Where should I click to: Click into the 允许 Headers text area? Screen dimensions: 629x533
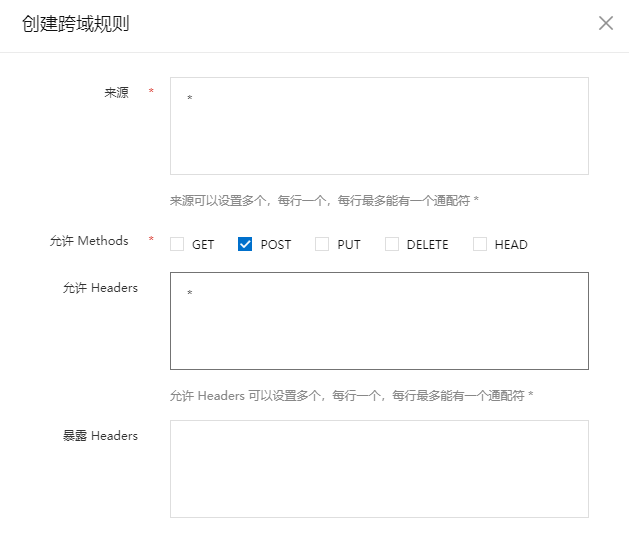pyautogui.click(x=379, y=321)
